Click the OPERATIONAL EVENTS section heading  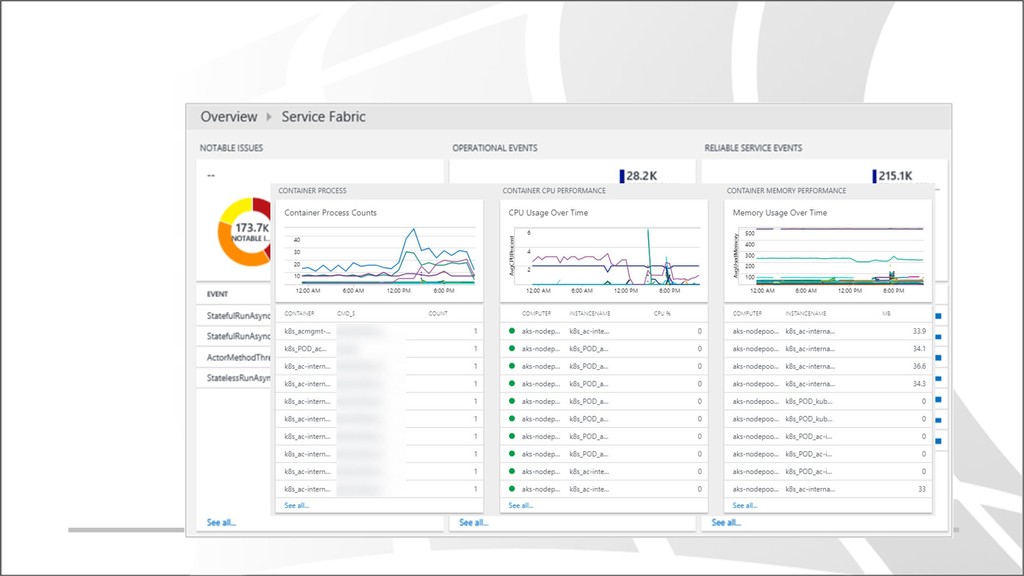[495, 148]
